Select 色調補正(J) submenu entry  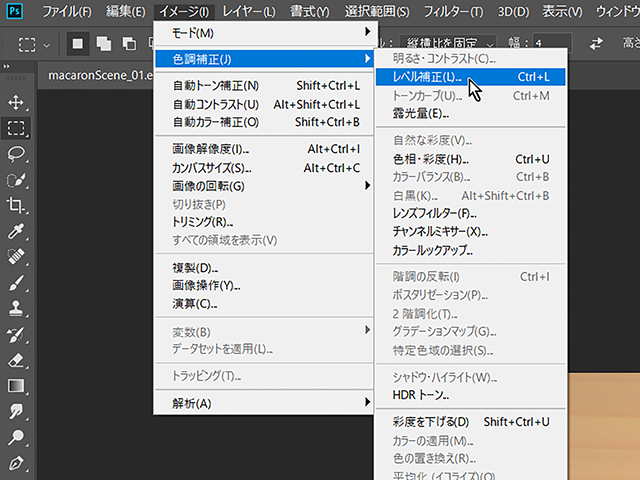264,59
